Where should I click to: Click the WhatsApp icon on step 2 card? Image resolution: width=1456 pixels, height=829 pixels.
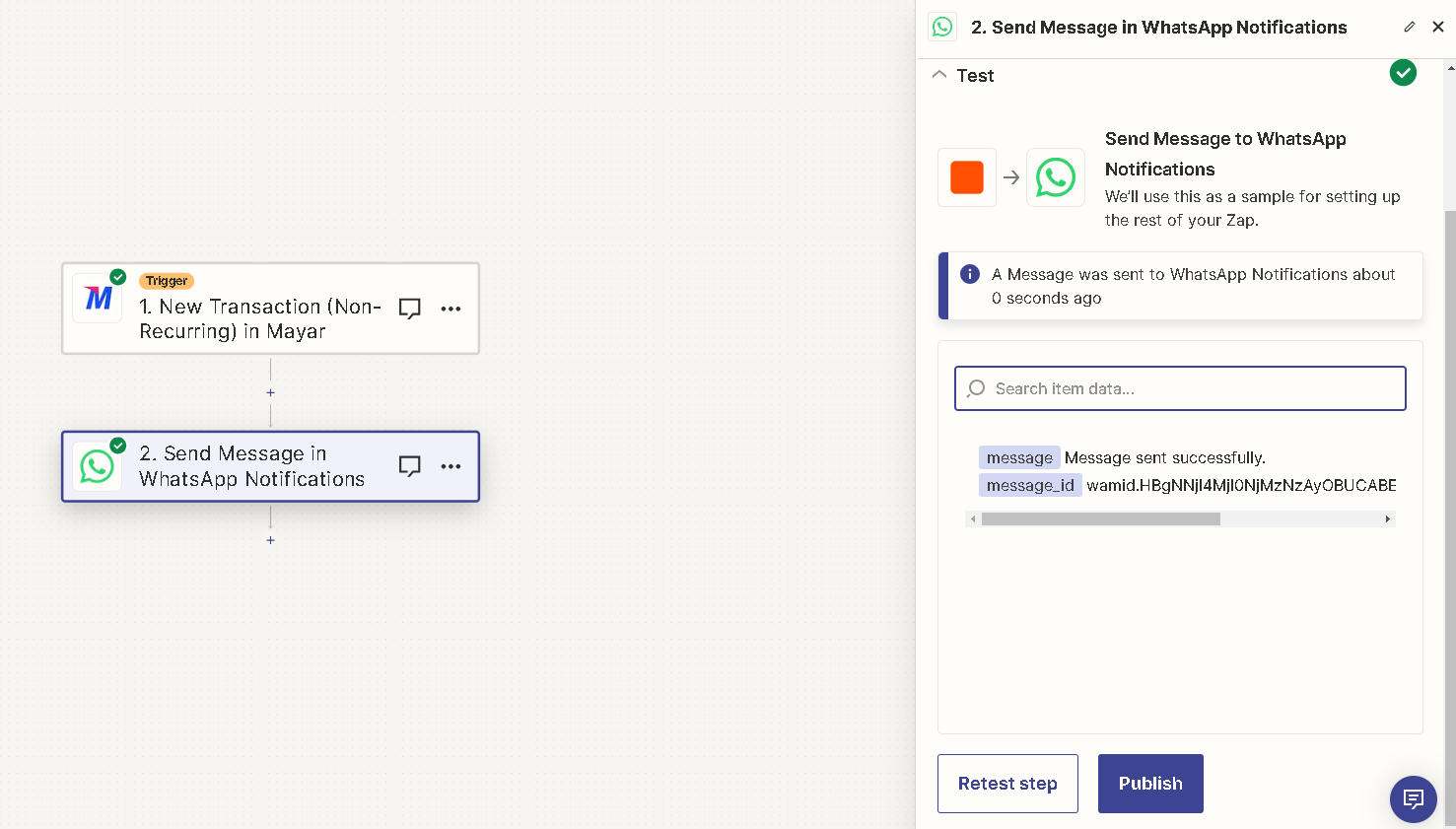[x=98, y=466]
